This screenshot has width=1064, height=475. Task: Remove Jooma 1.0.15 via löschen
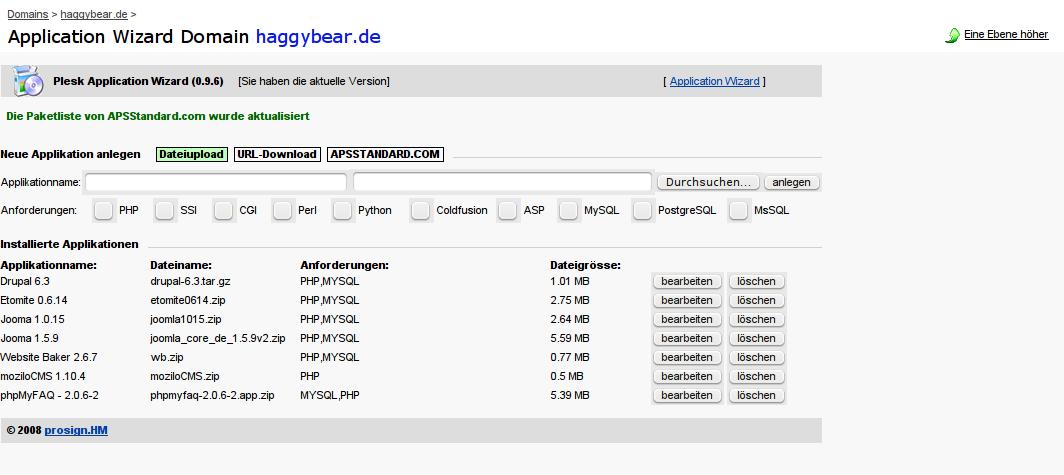point(757,319)
